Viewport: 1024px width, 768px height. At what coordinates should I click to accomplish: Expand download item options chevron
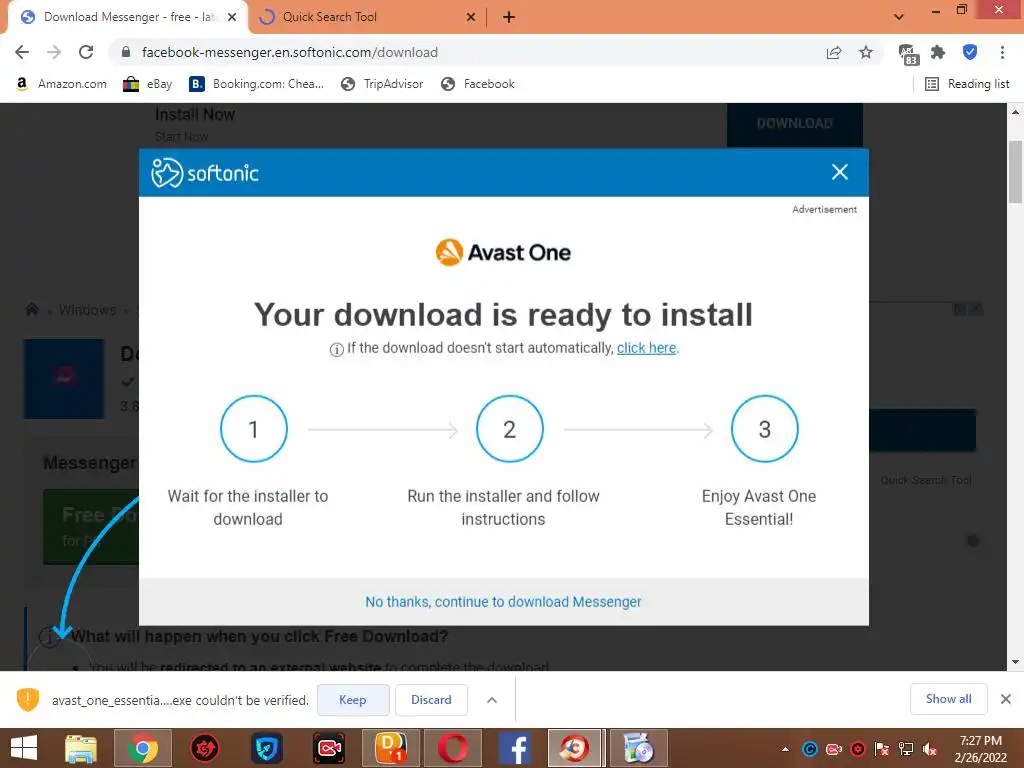(492, 699)
